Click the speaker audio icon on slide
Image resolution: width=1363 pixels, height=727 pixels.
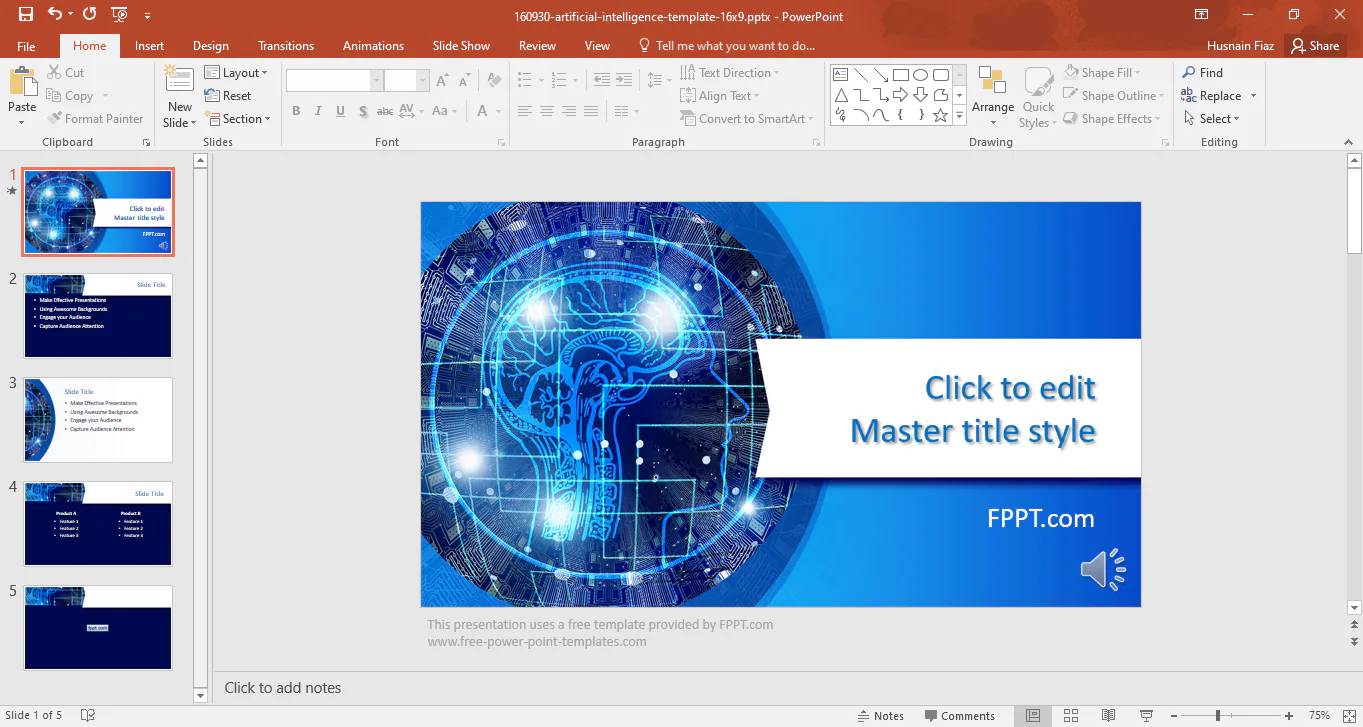pyautogui.click(x=1103, y=569)
